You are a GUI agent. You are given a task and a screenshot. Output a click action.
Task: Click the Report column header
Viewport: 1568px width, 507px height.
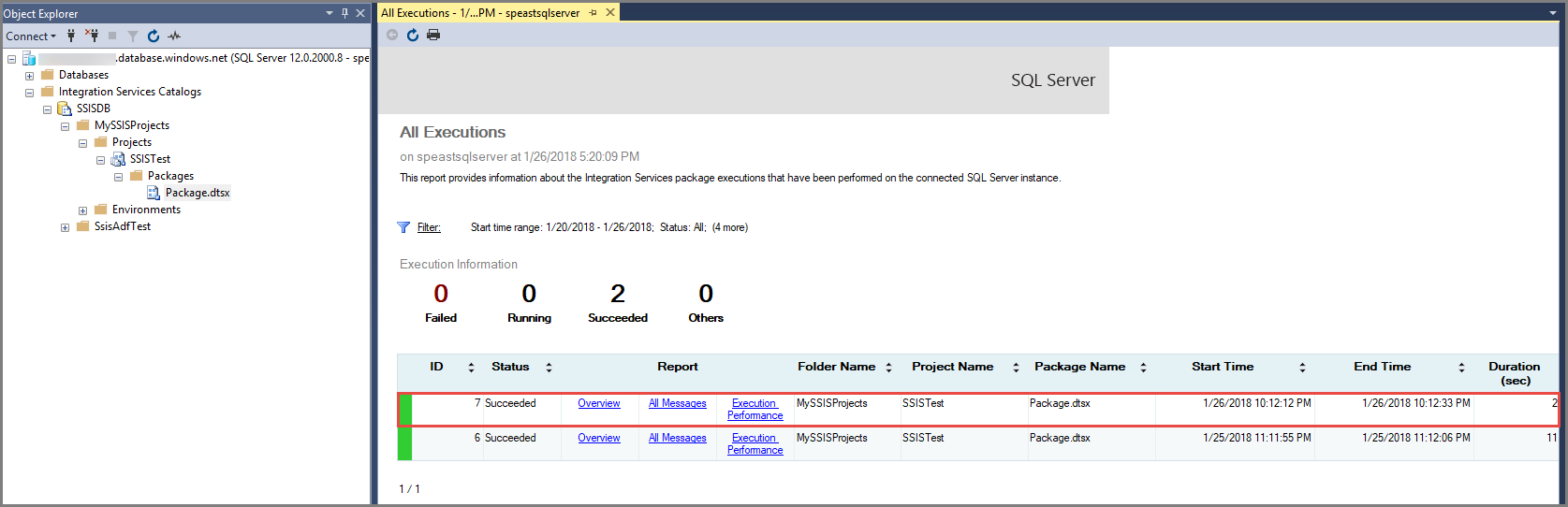678,367
